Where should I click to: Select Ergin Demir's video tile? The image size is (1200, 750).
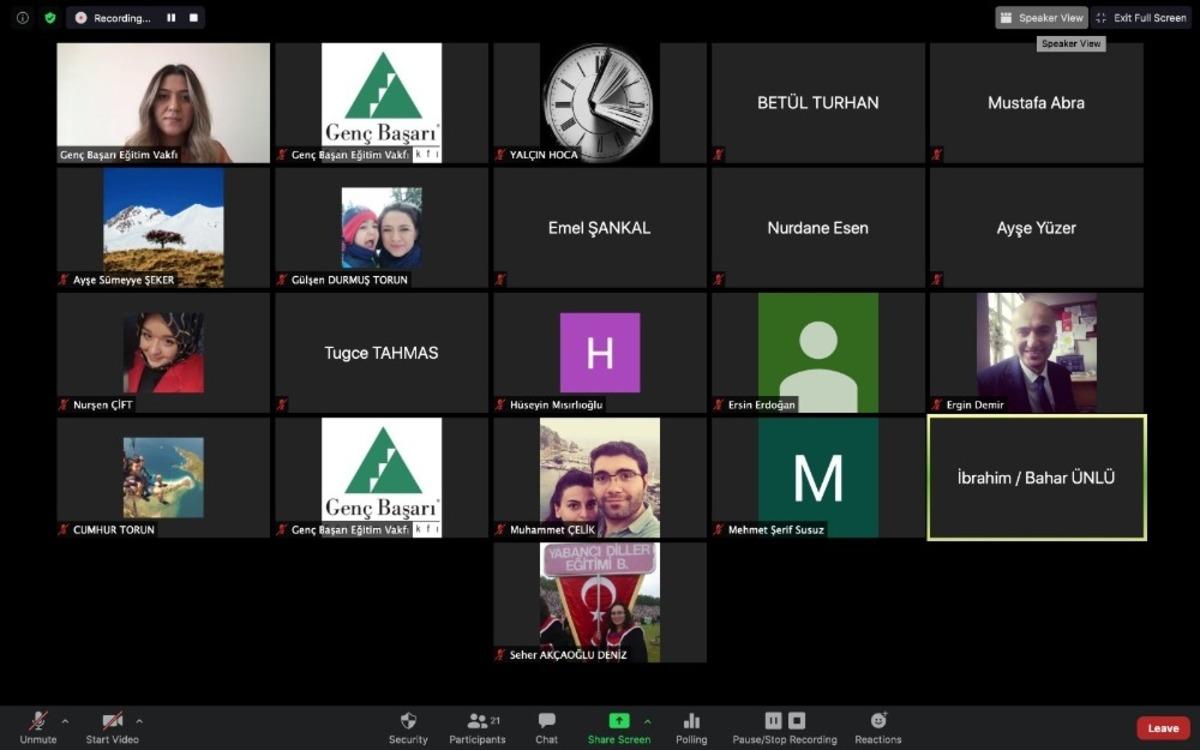(x=1036, y=352)
